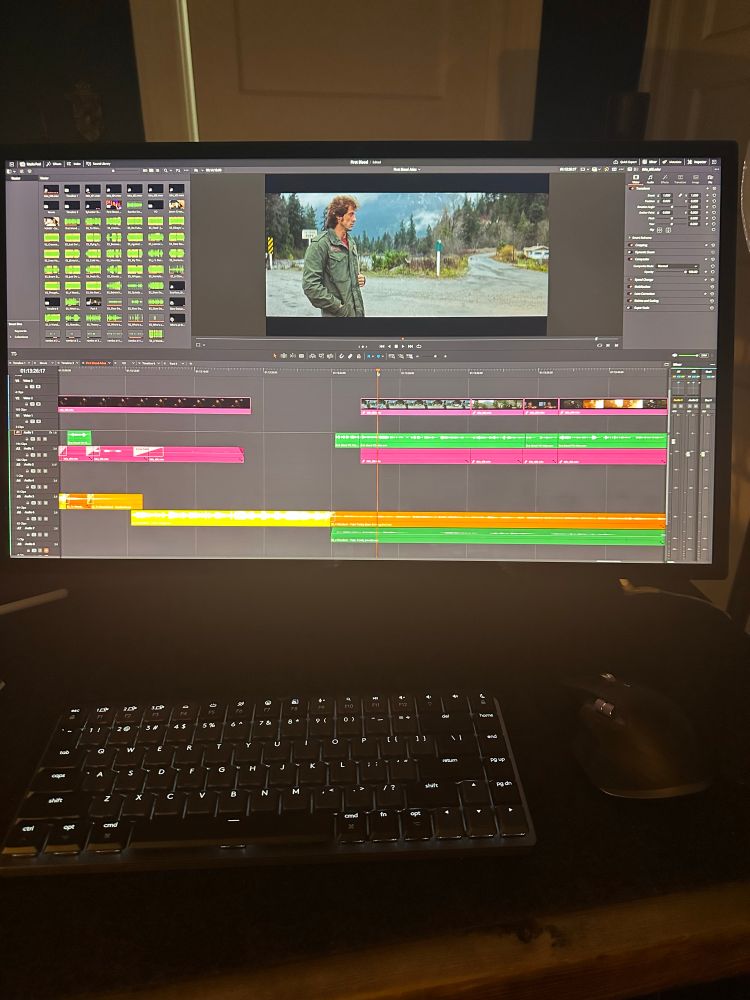Toggle Linked Selection in timeline toolbar
This screenshot has width=750, height=1000.
click(350, 357)
